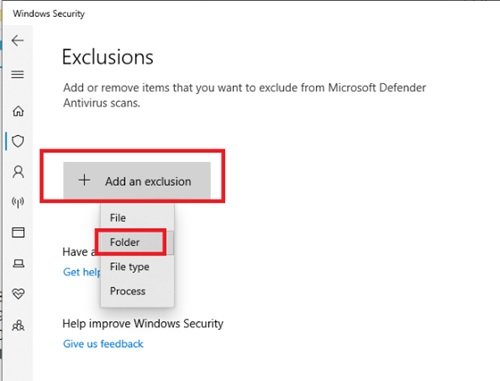
Task: Click the Help improve Windows Security heading
Action: 143,324
